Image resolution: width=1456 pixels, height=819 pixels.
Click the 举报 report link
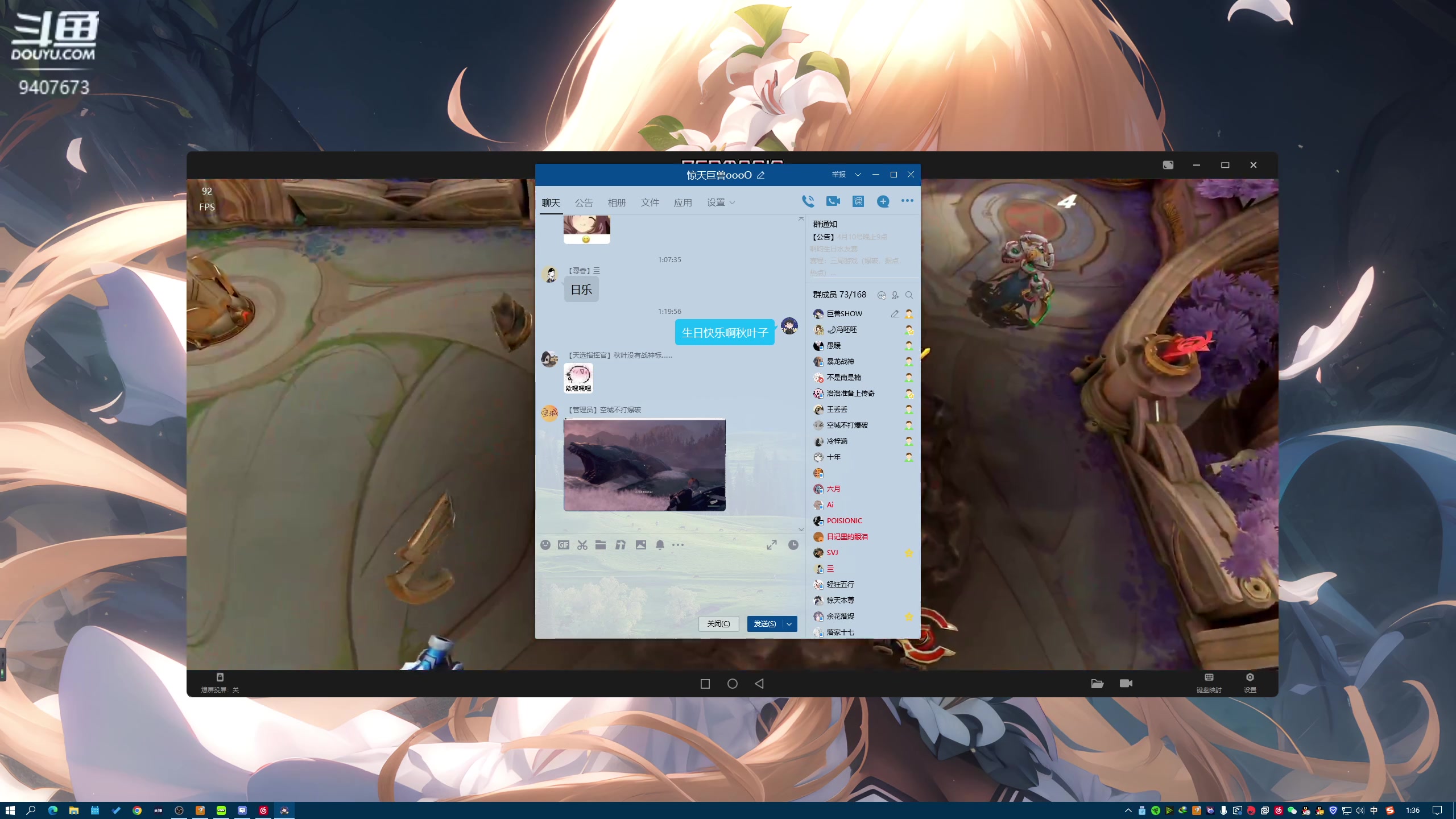point(839,175)
